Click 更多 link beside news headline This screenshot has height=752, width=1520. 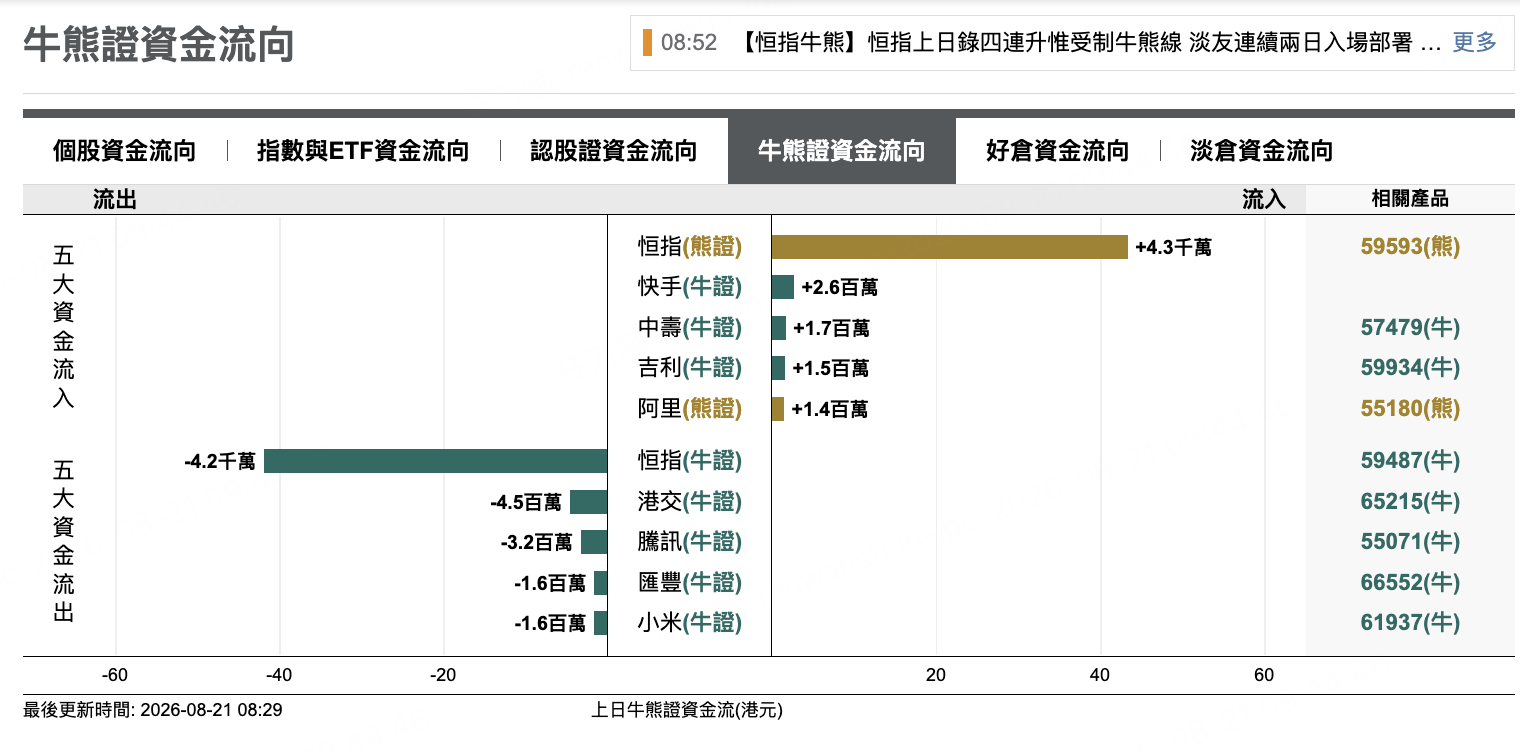[1475, 42]
